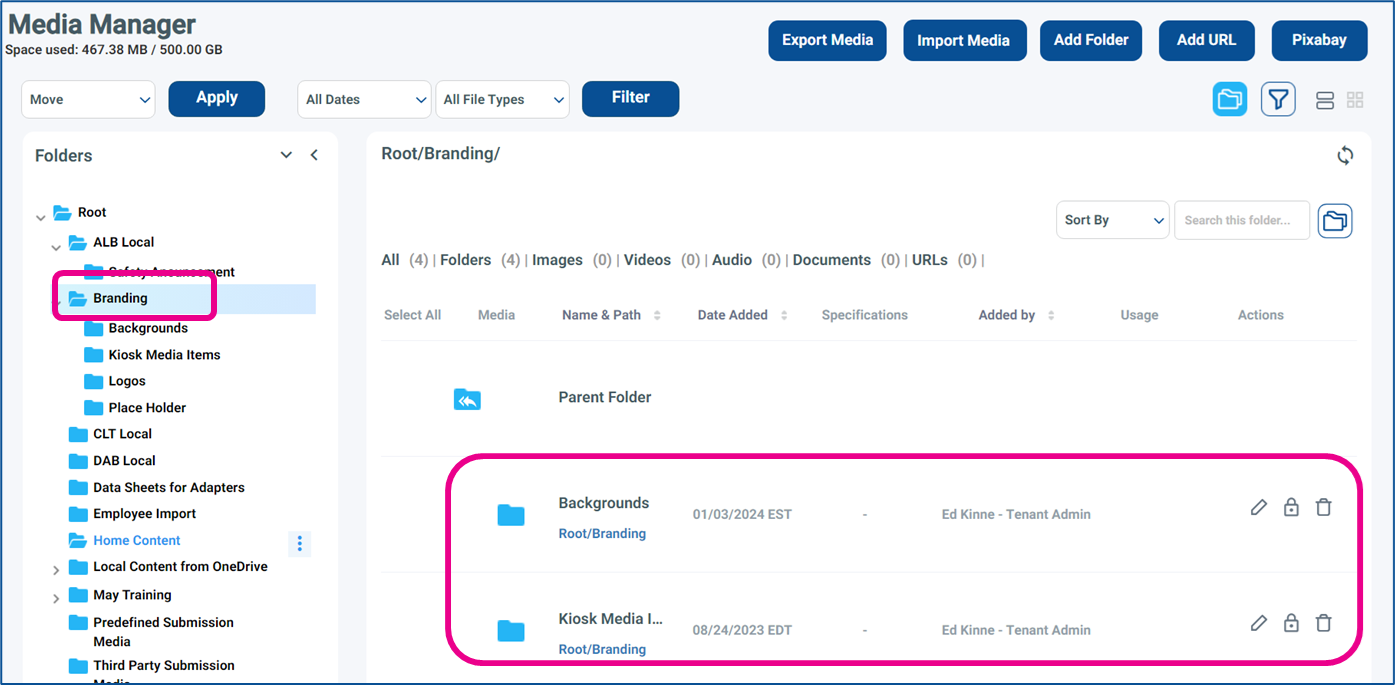Select Employee Import folder in tree
The width and height of the screenshot is (1395, 685).
click(144, 514)
